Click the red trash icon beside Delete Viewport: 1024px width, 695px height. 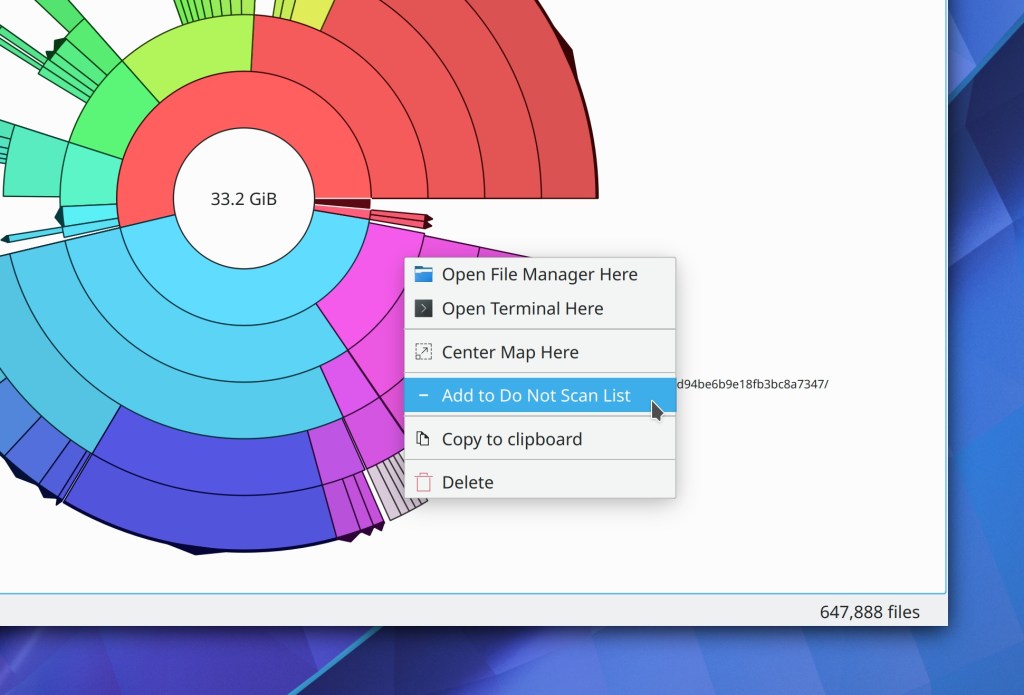point(424,482)
